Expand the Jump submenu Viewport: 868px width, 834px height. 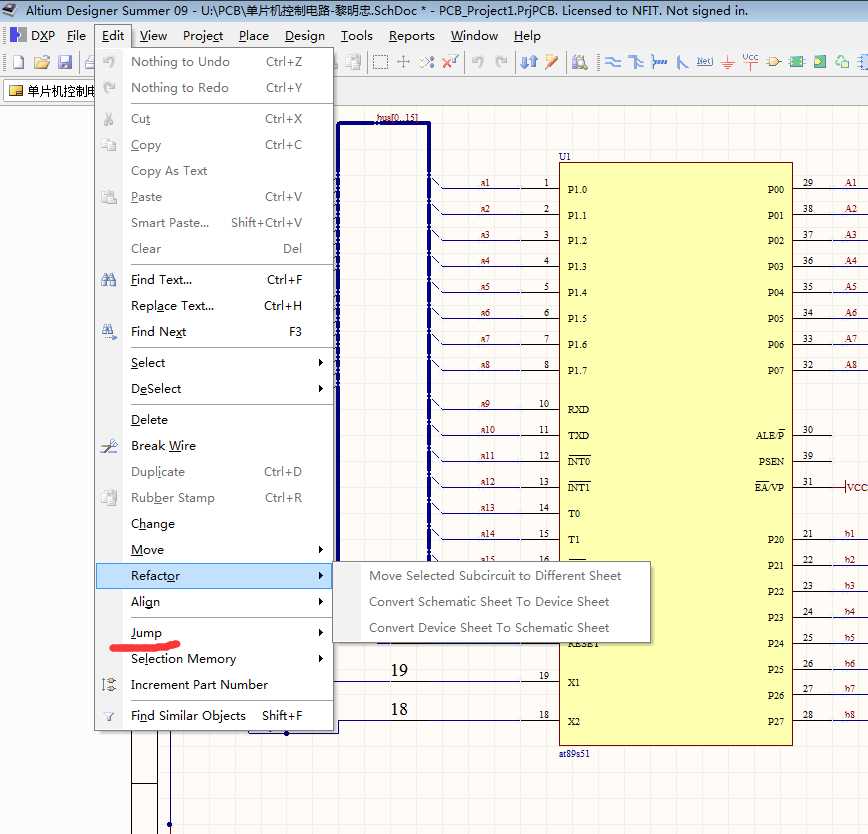pyautogui.click(x=215, y=633)
